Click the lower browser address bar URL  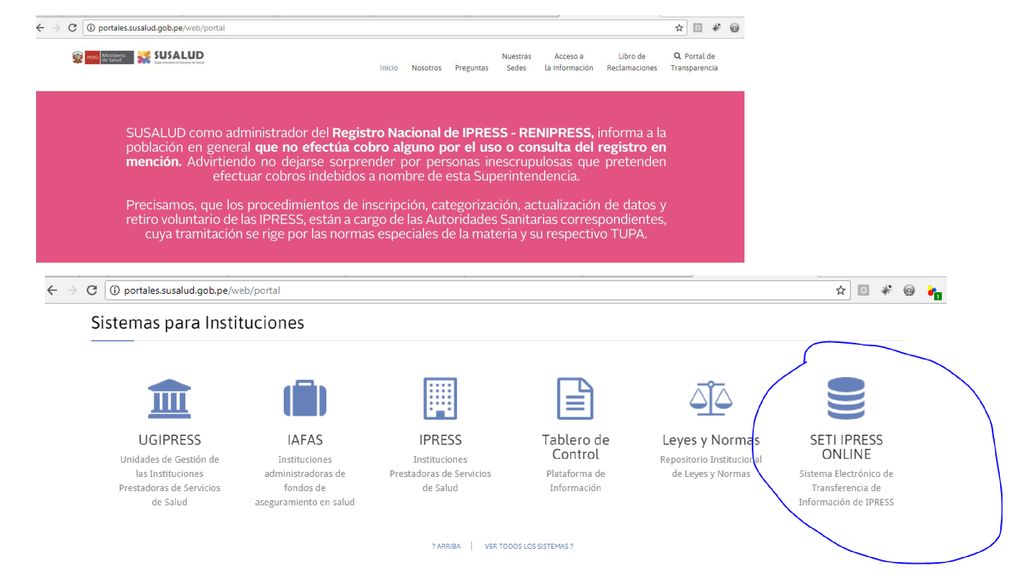[x=202, y=291]
